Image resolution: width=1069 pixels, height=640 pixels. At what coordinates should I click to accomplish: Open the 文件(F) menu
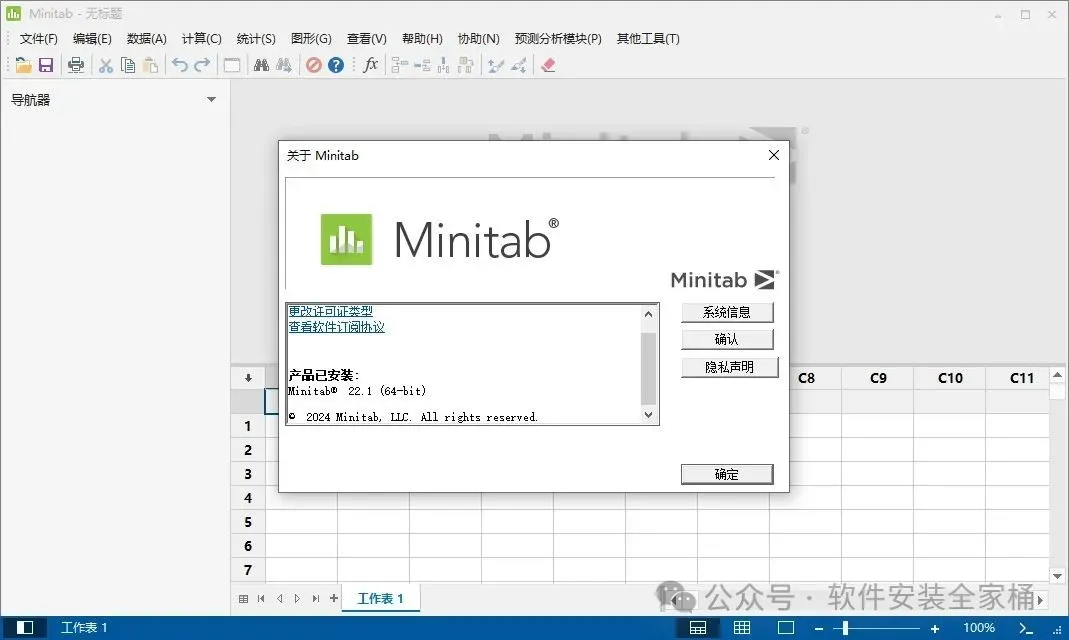coord(38,39)
